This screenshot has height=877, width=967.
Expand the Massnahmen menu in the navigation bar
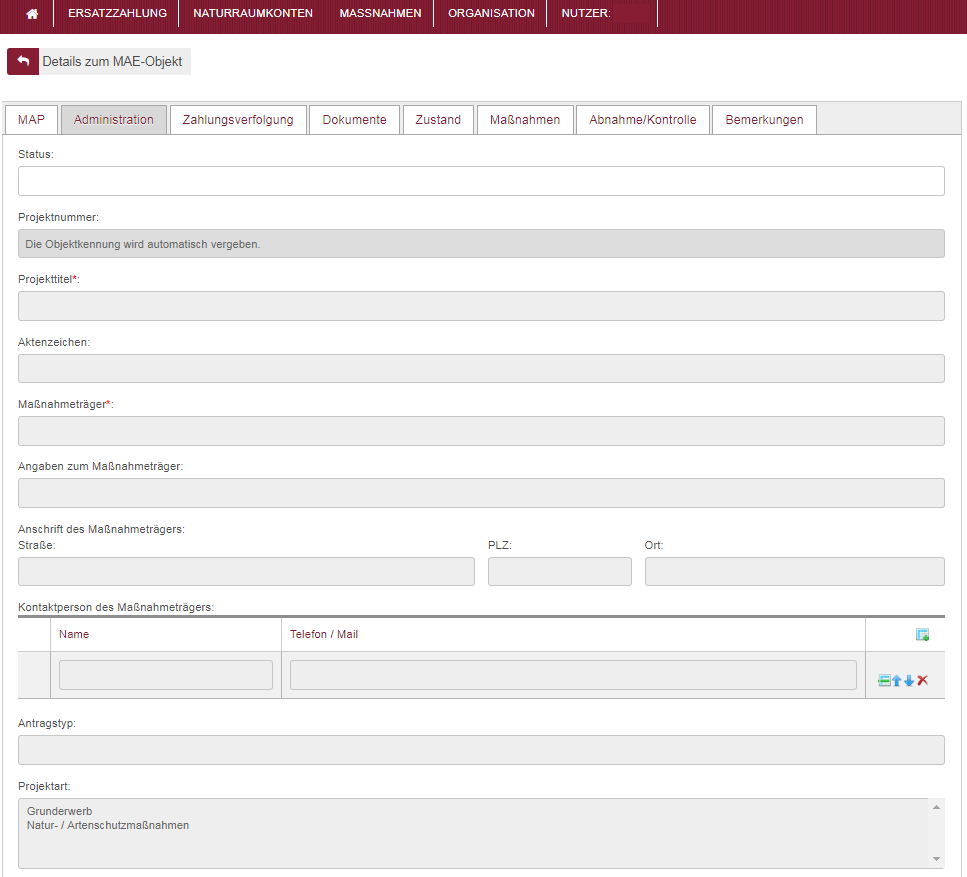[x=380, y=14]
